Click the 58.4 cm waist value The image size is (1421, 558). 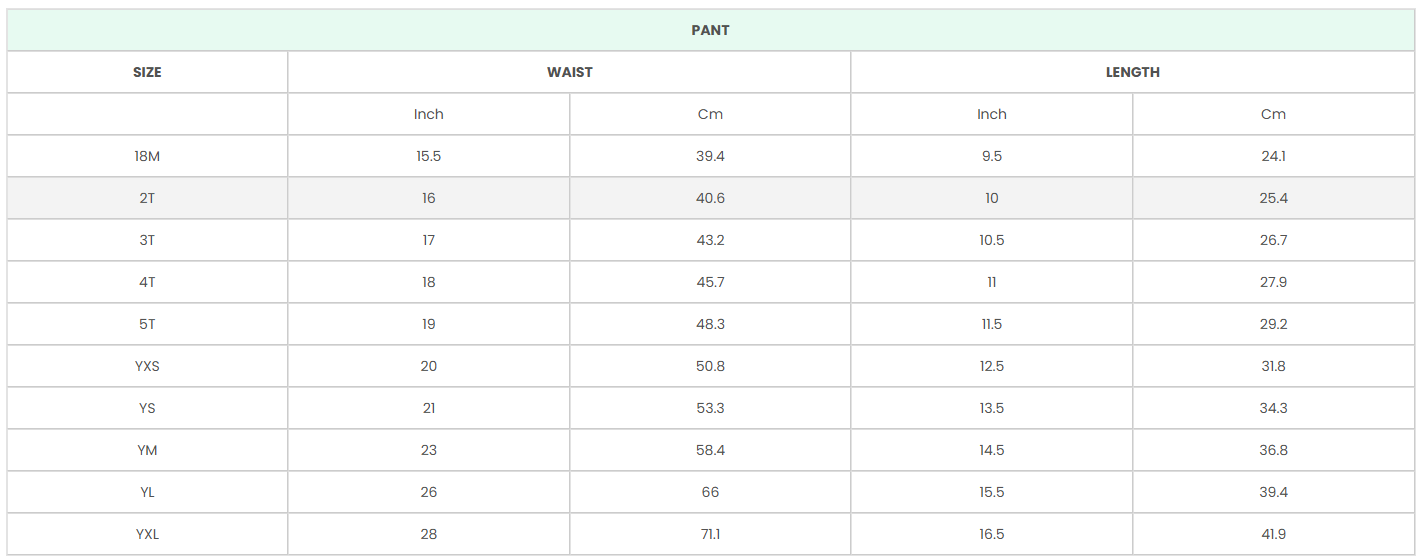[710, 450]
